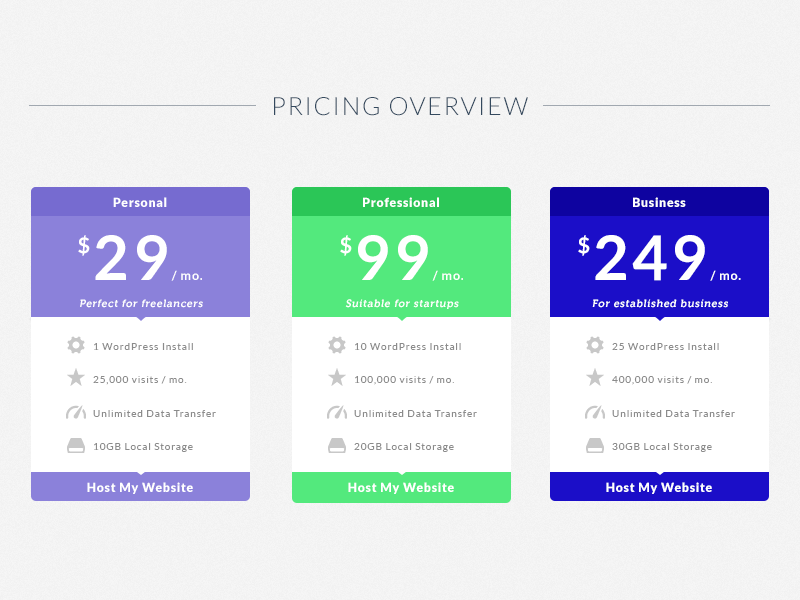
Task: Select the Professional plan header
Action: [x=401, y=202]
